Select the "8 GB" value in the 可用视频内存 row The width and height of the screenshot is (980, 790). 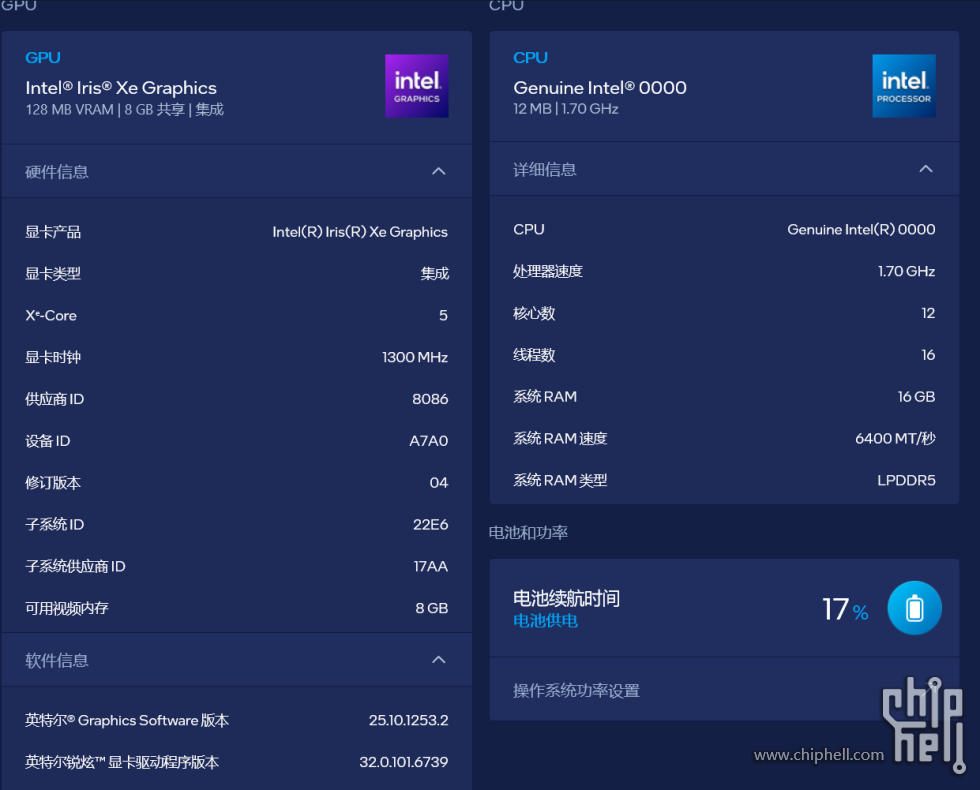432,608
